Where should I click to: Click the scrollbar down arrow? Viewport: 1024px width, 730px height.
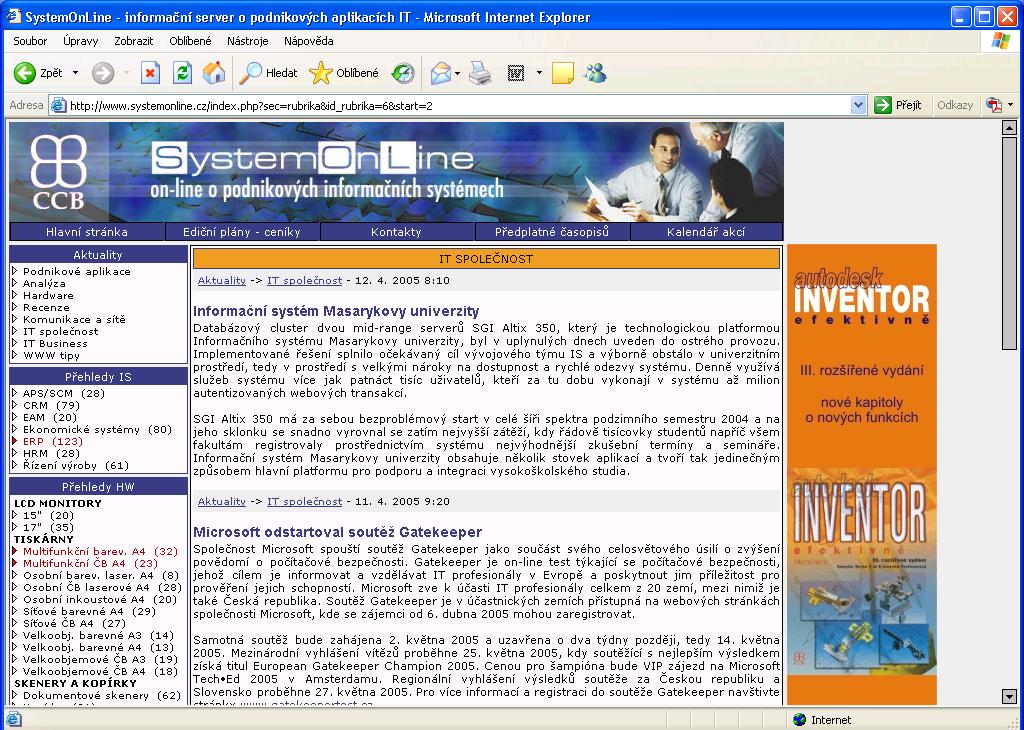[x=1009, y=697]
